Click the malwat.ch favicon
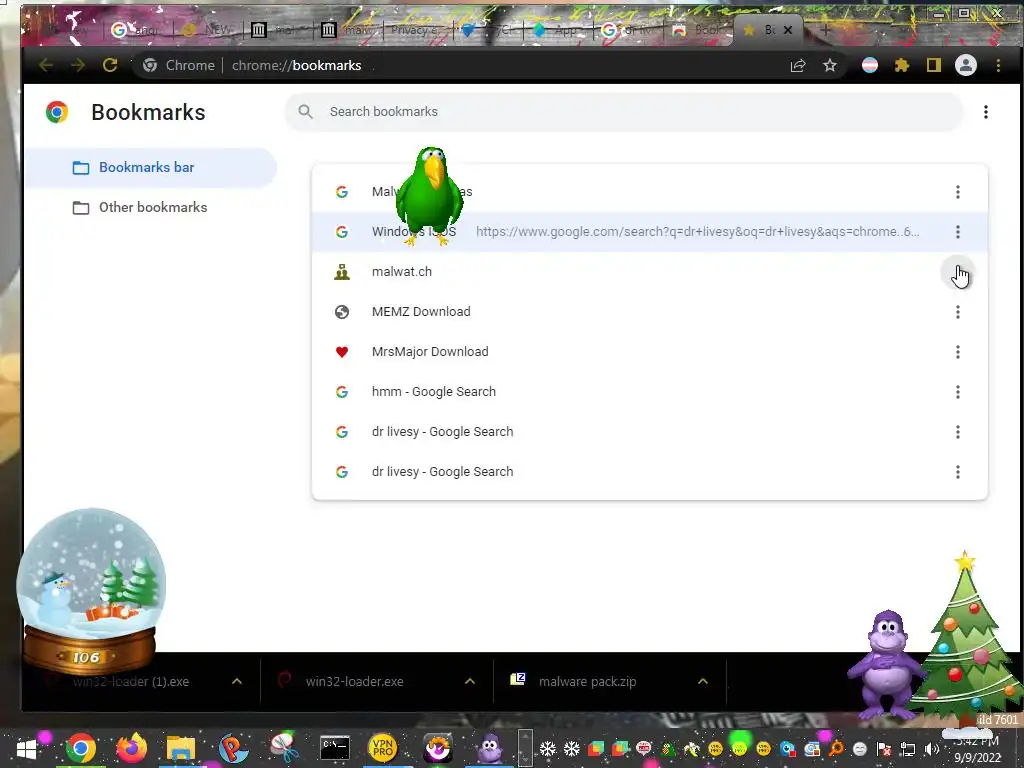1024x768 pixels. [342, 272]
